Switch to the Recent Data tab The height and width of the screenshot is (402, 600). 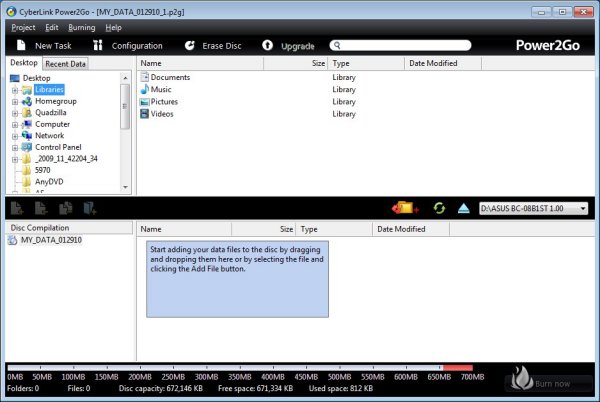pos(65,64)
